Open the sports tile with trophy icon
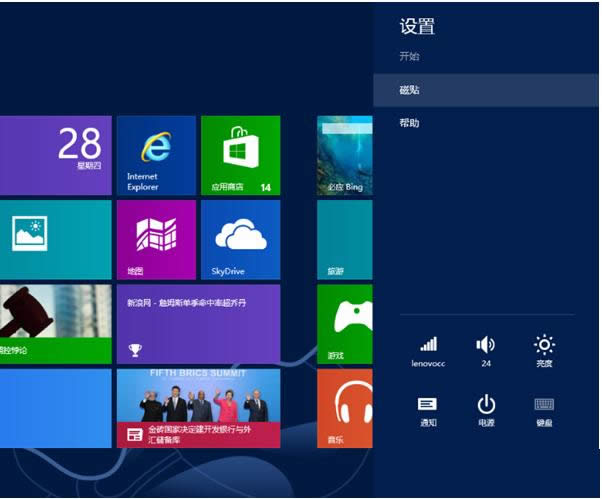The image size is (602, 499). [x=198, y=324]
